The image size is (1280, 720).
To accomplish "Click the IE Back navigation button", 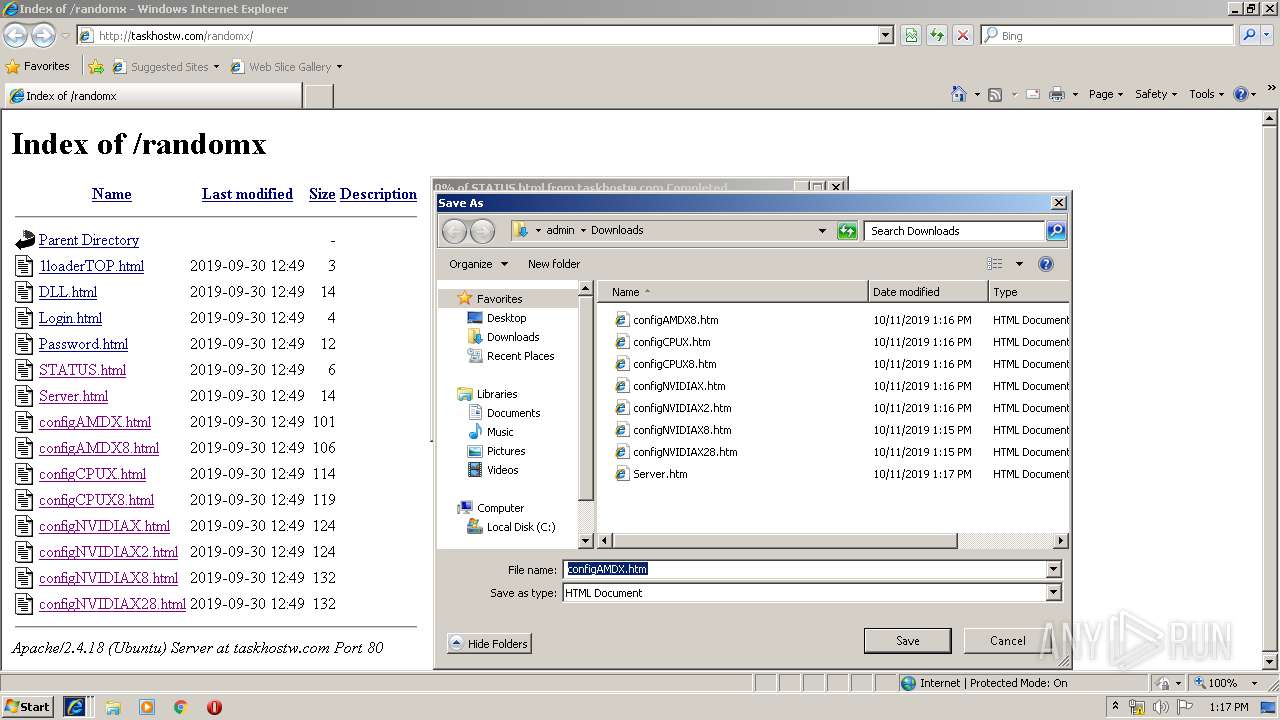I will click(15, 35).
